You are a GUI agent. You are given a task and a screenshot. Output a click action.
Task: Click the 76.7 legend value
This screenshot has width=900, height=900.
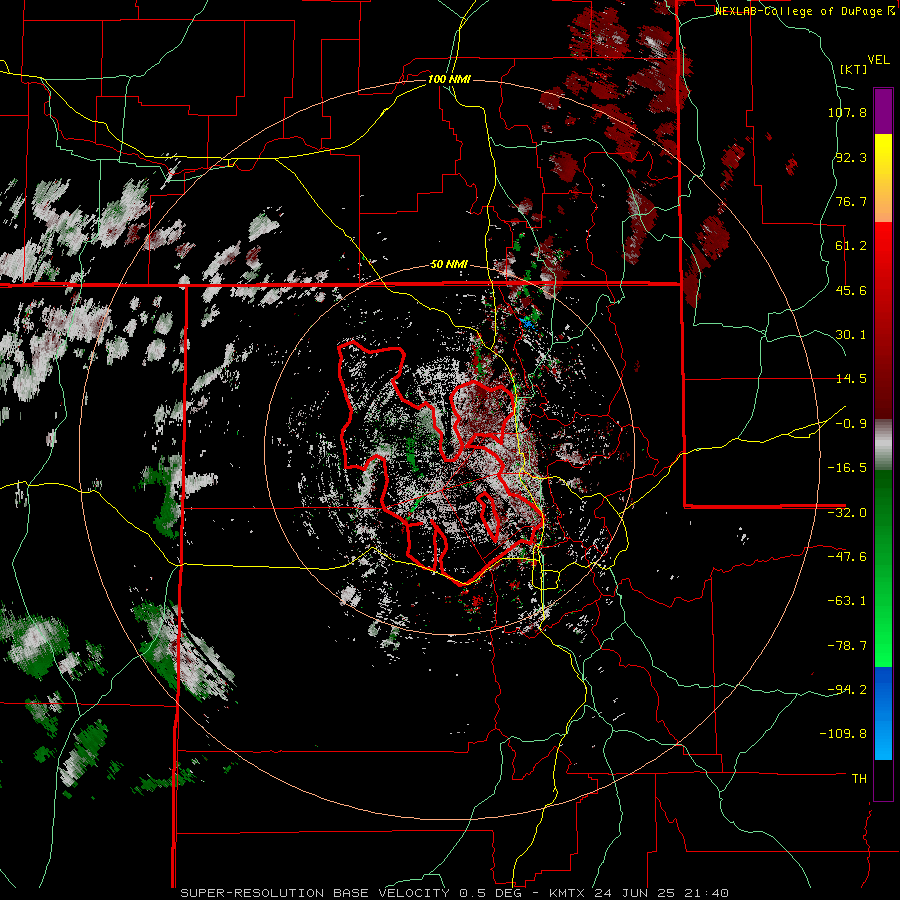click(x=851, y=201)
